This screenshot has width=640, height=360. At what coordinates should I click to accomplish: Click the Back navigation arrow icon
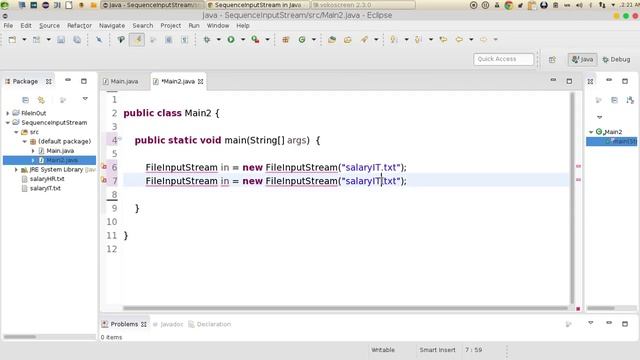point(459,40)
